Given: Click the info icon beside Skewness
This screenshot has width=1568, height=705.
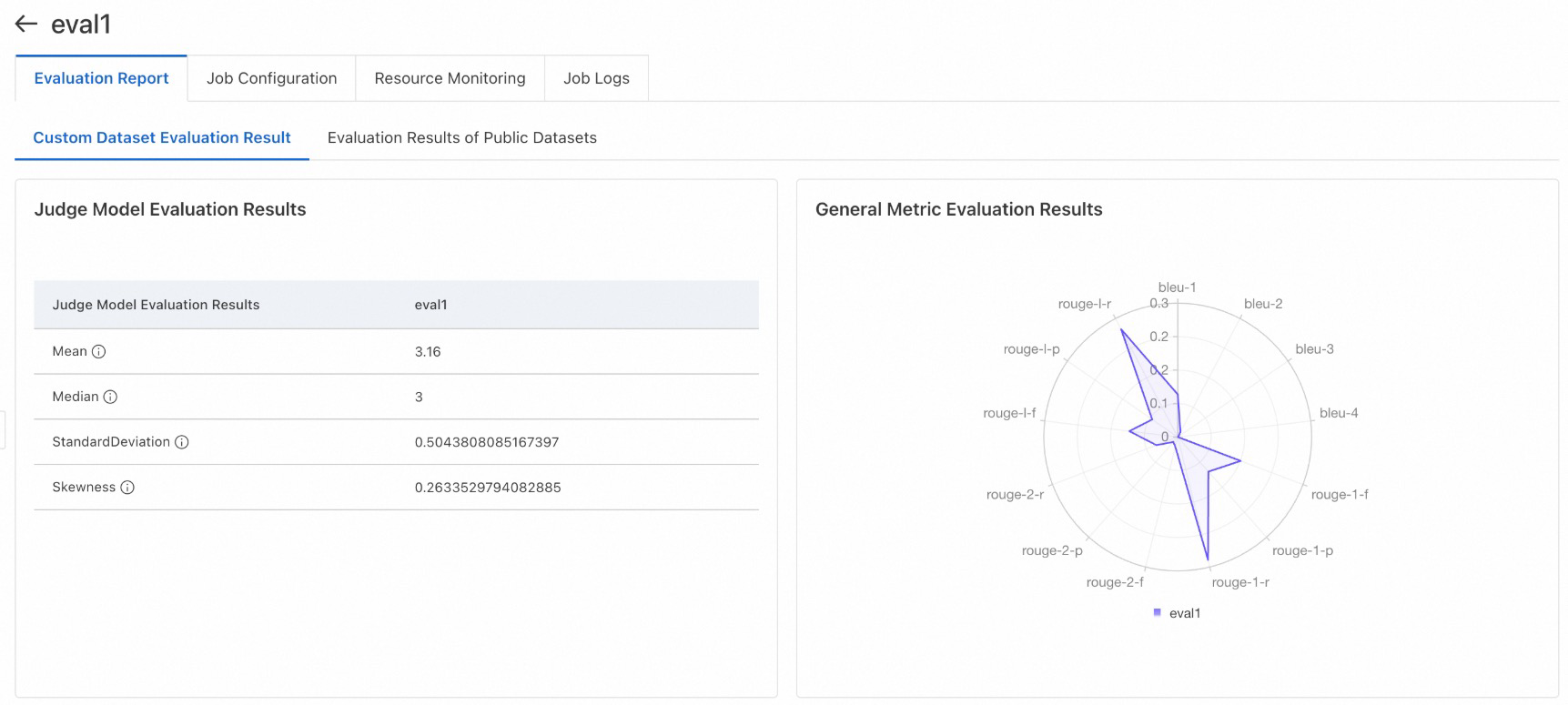Looking at the screenshot, I should (127, 488).
